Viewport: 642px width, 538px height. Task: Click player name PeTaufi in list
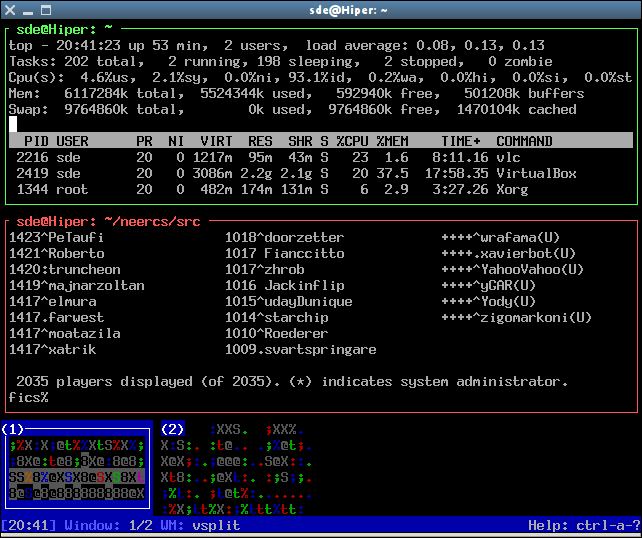(x=49, y=237)
